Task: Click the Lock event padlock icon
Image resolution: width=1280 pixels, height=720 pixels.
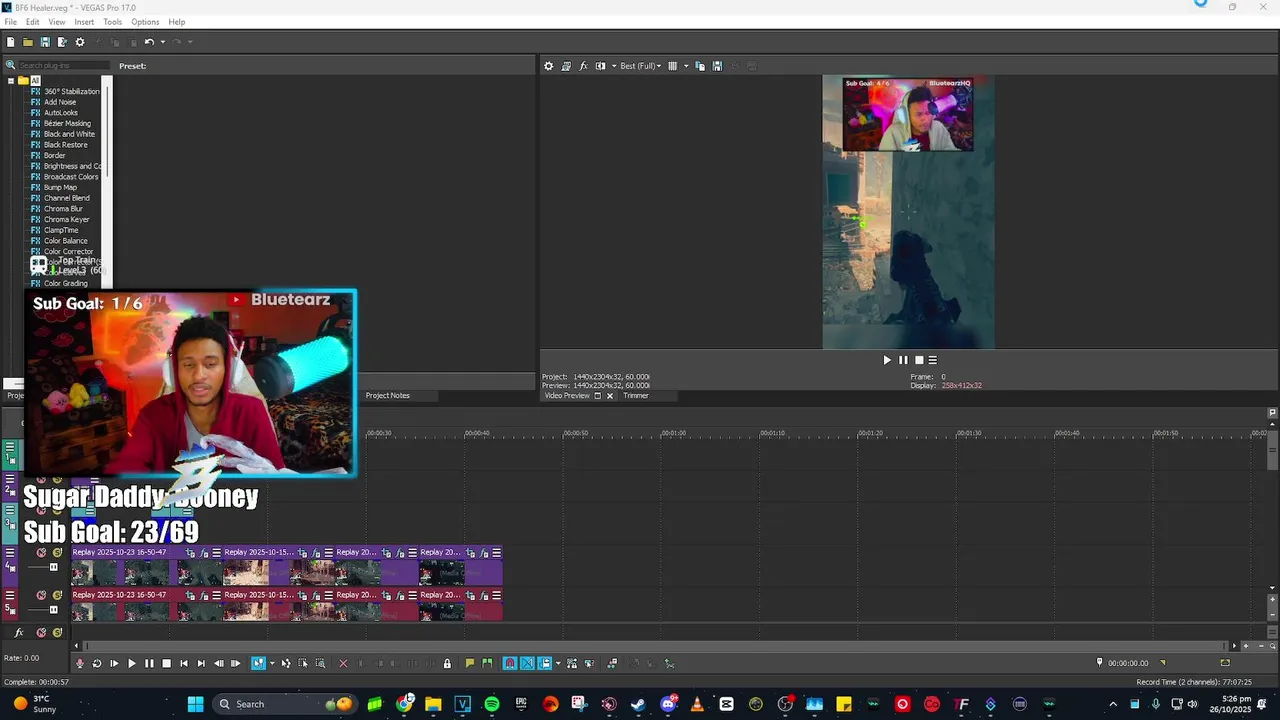Action: tap(447, 663)
